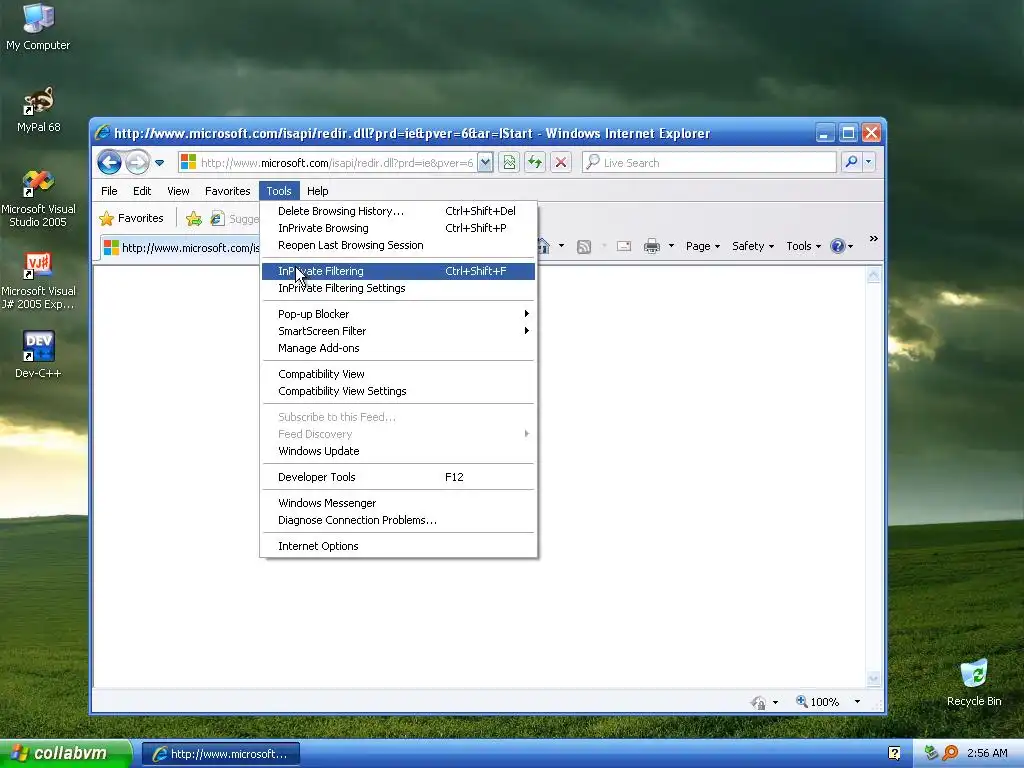Click the Stop loading button

click(x=561, y=162)
